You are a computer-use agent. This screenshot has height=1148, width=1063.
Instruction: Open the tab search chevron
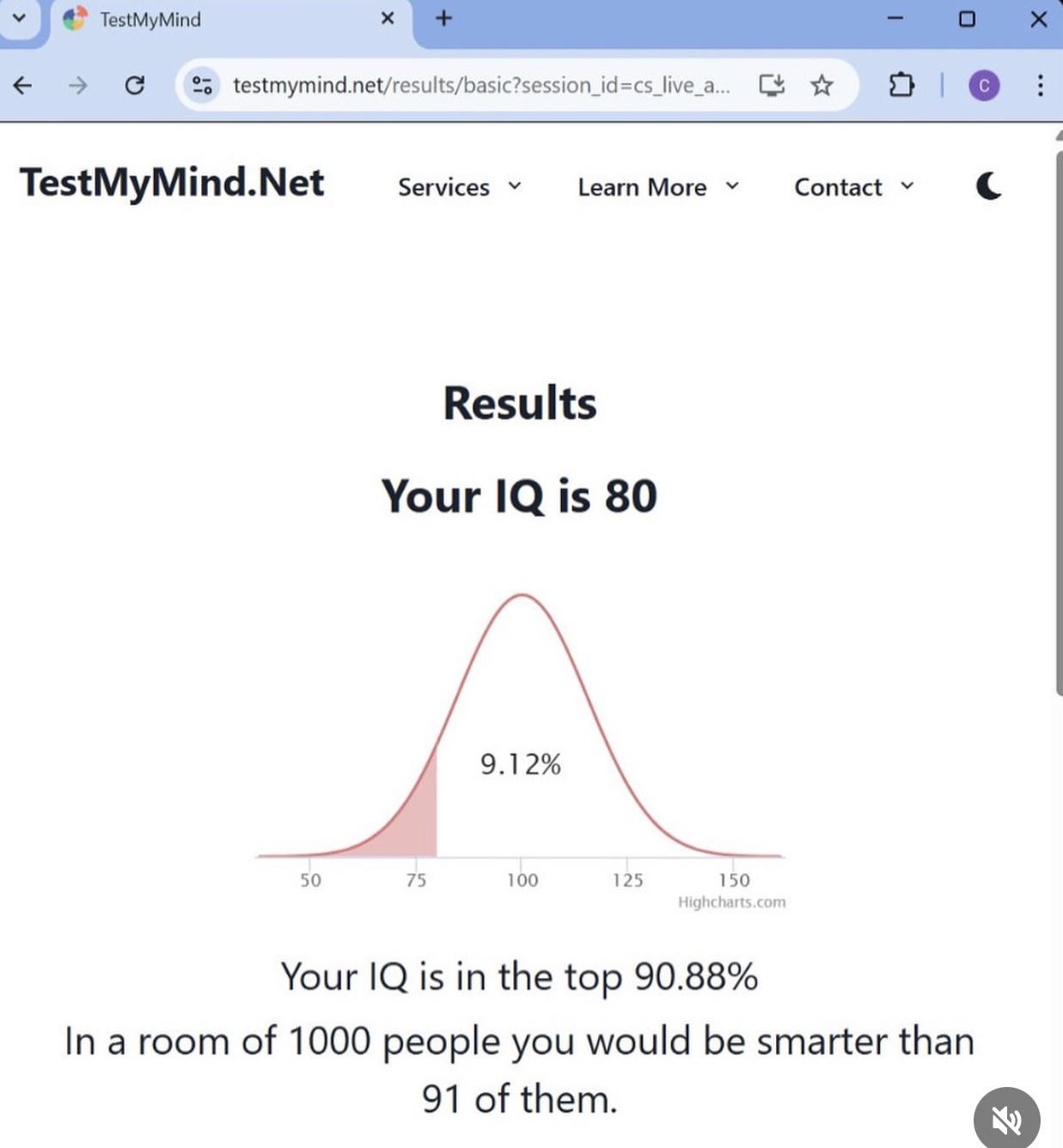[19, 18]
